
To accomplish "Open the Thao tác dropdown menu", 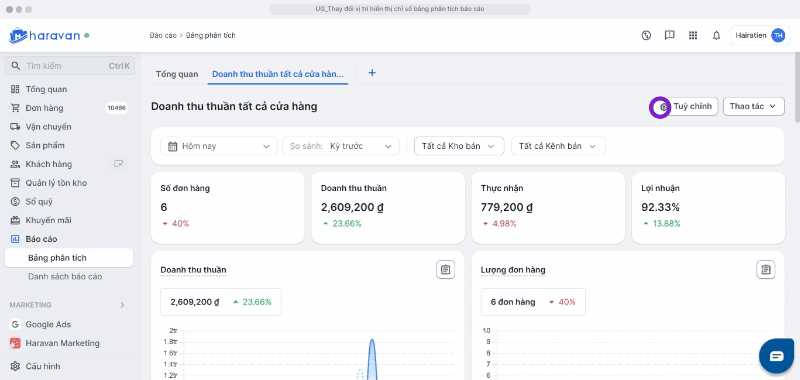I will tap(754, 107).
